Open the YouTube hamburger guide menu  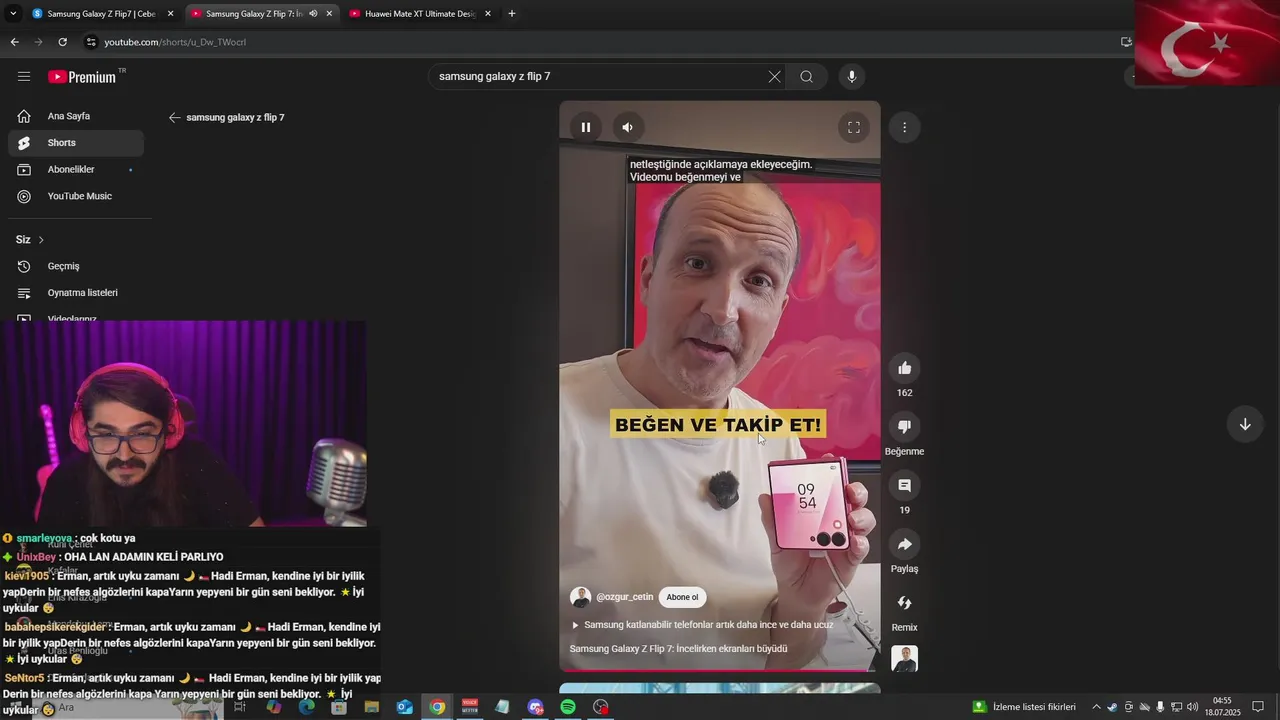24,77
